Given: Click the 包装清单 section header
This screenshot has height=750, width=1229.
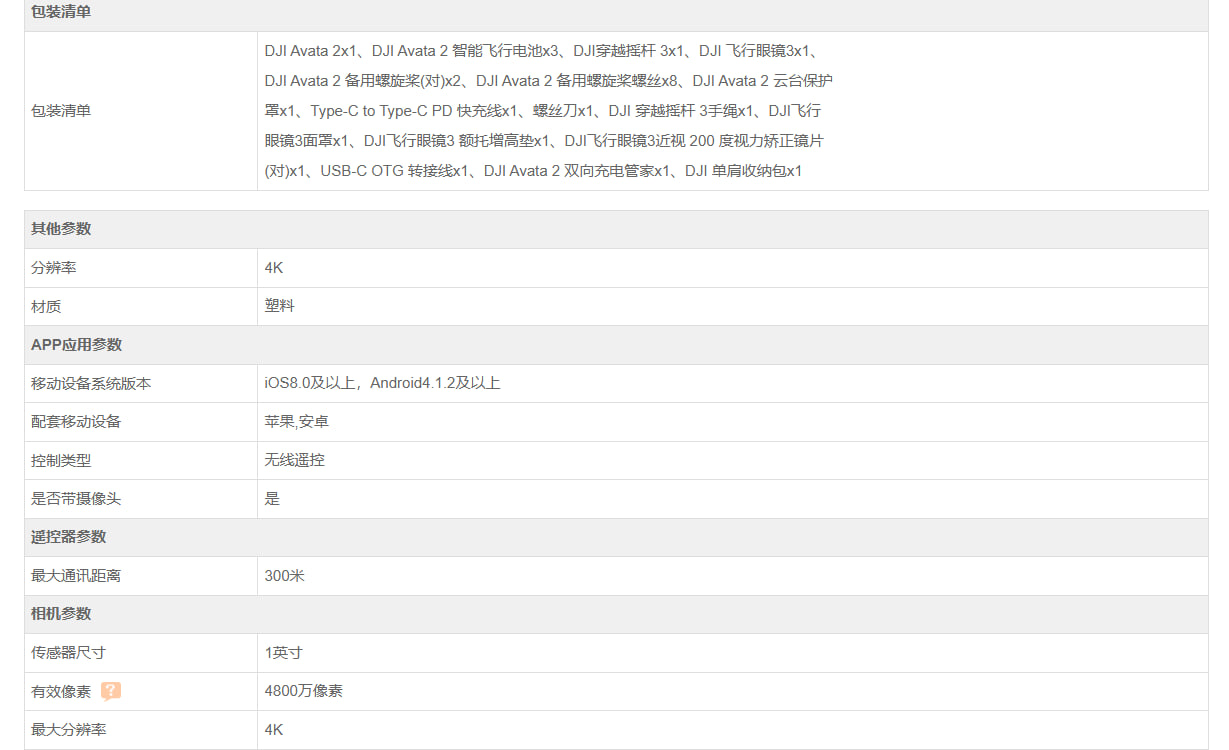Looking at the screenshot, I should click(x=61, y=12).
